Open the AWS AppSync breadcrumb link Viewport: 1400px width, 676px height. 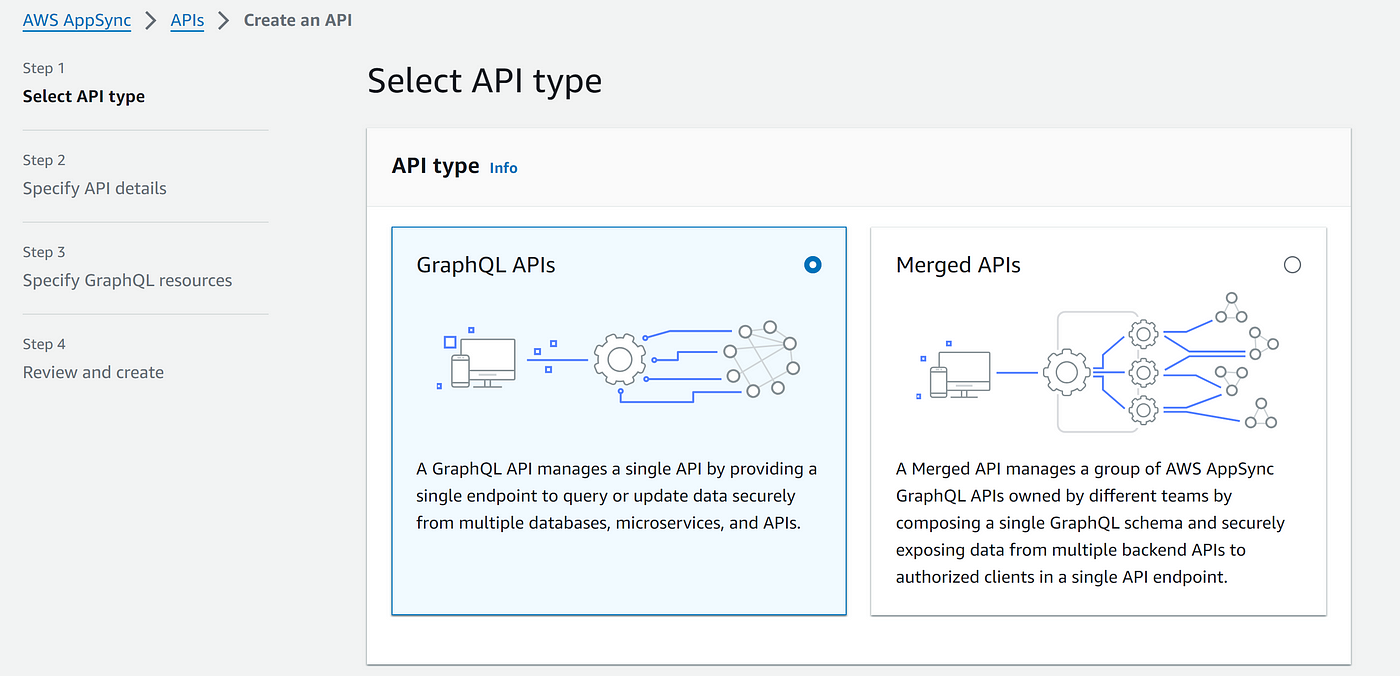coord(77,20)
